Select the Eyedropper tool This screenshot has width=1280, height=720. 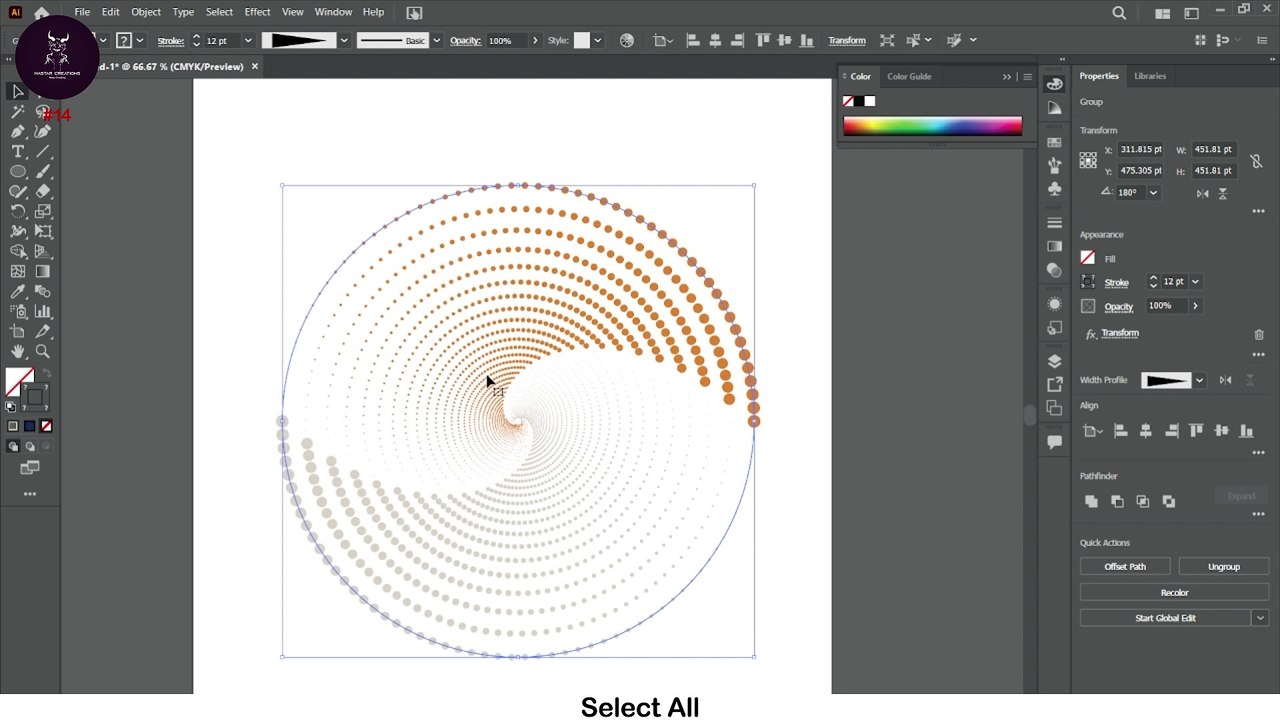18,292
